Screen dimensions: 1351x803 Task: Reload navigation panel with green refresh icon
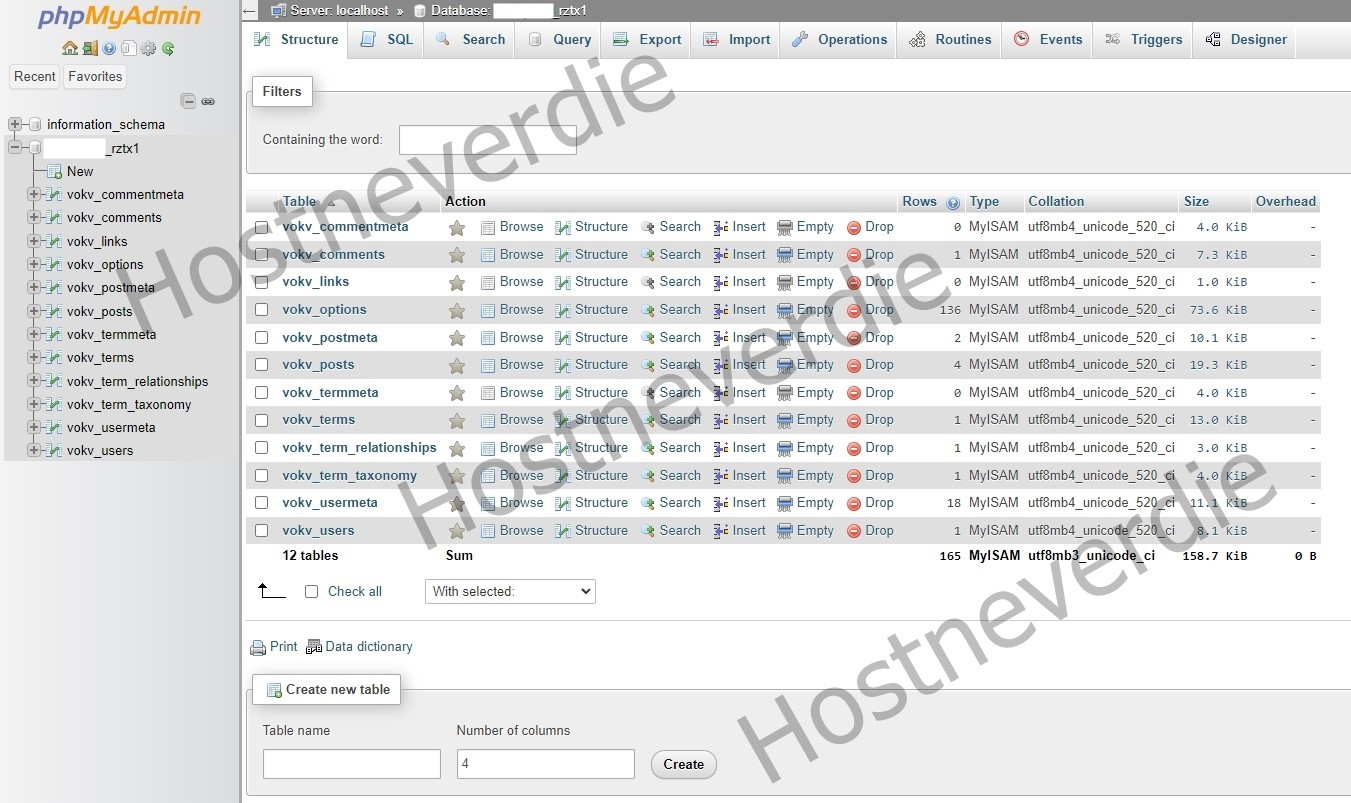(x=168, y=48)
